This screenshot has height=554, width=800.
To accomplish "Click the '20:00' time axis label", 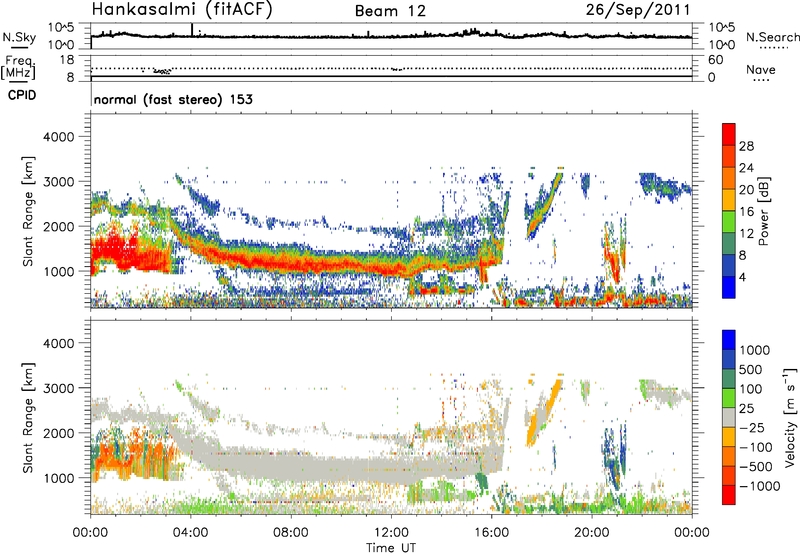I will coord(592,533).
